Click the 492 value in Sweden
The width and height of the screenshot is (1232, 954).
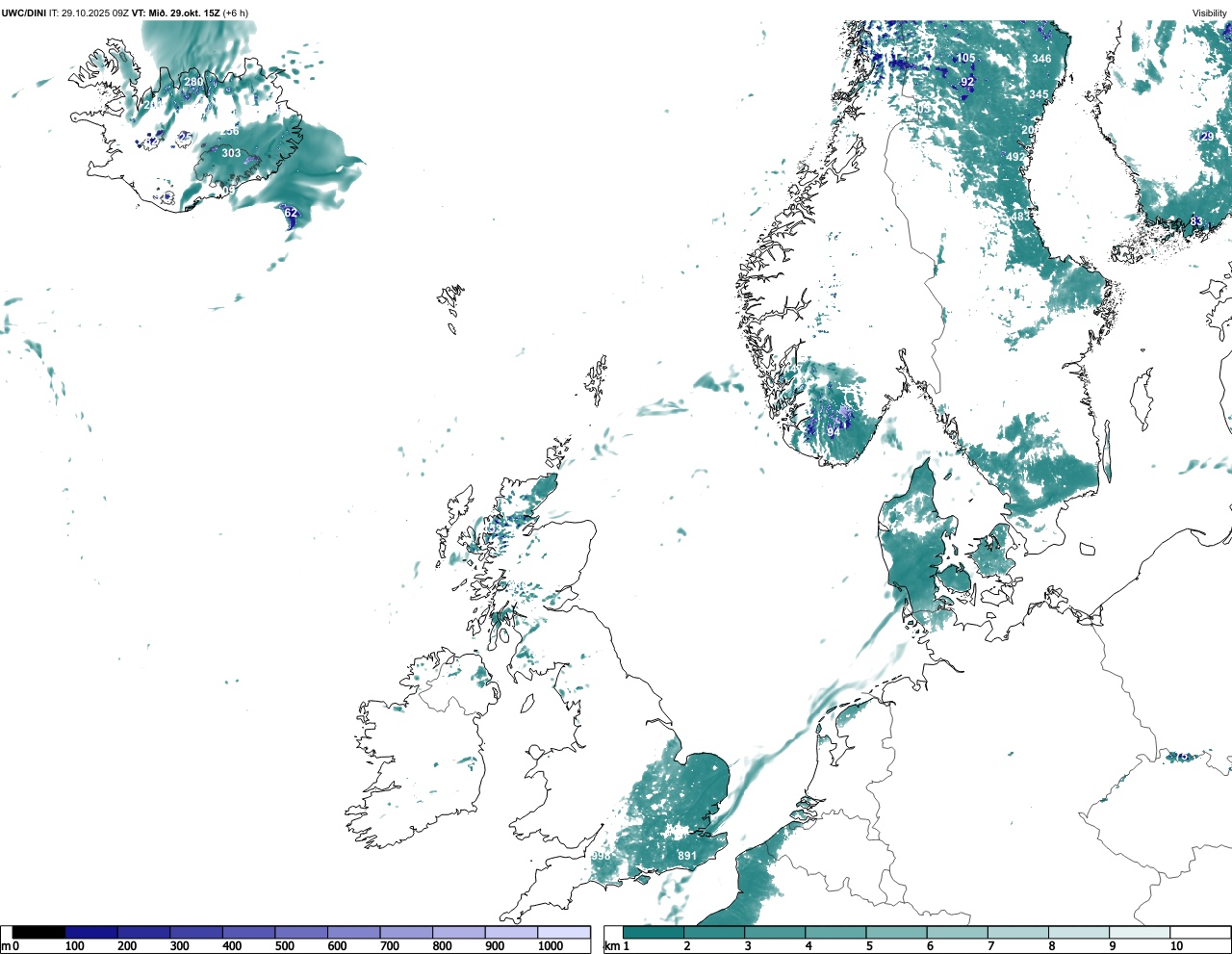coord(1015,157)
